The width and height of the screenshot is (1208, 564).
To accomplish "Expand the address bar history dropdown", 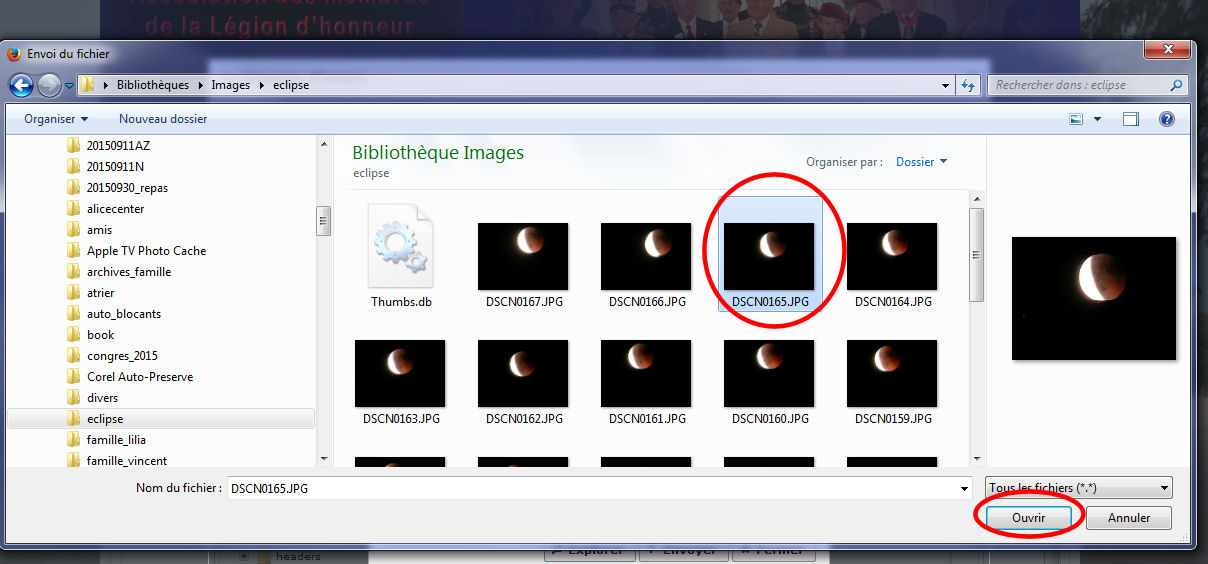I will coord(946,86).
